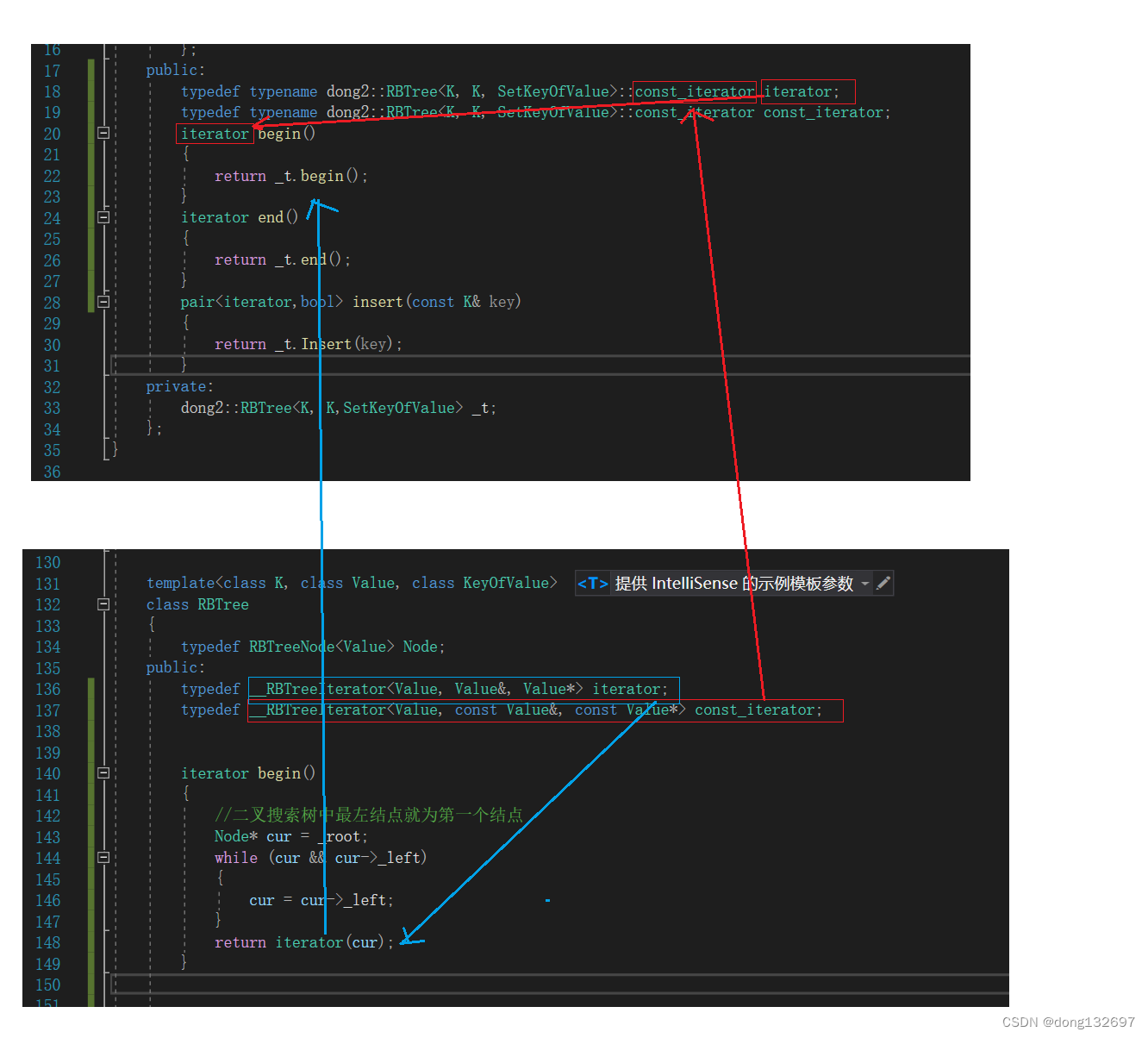Collapse the while loop at line 144
Screen dimensions: 1148x1038
click(x=103, y=858)
